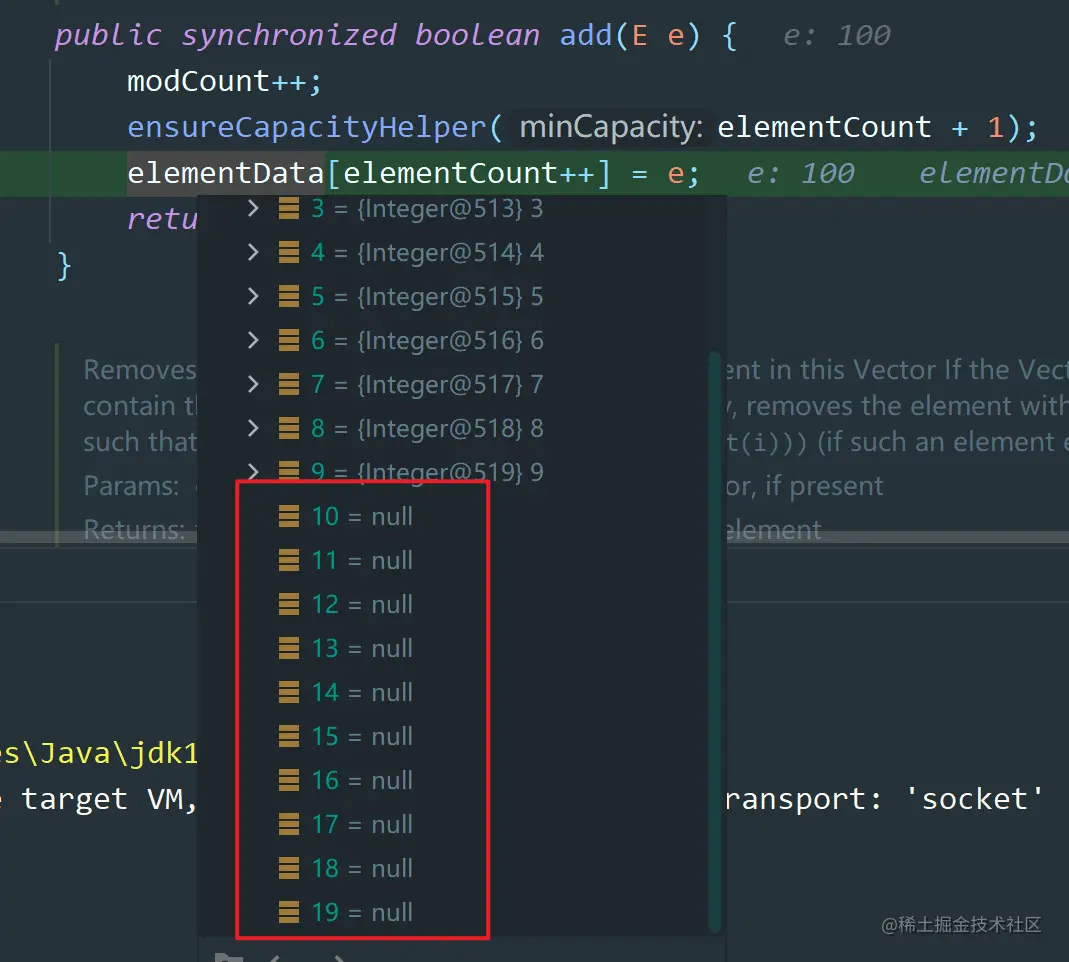Image resolution: width=1069 pixels, height=962 pixels.
Task: Click the field icon of element 8
Action: 289,428
